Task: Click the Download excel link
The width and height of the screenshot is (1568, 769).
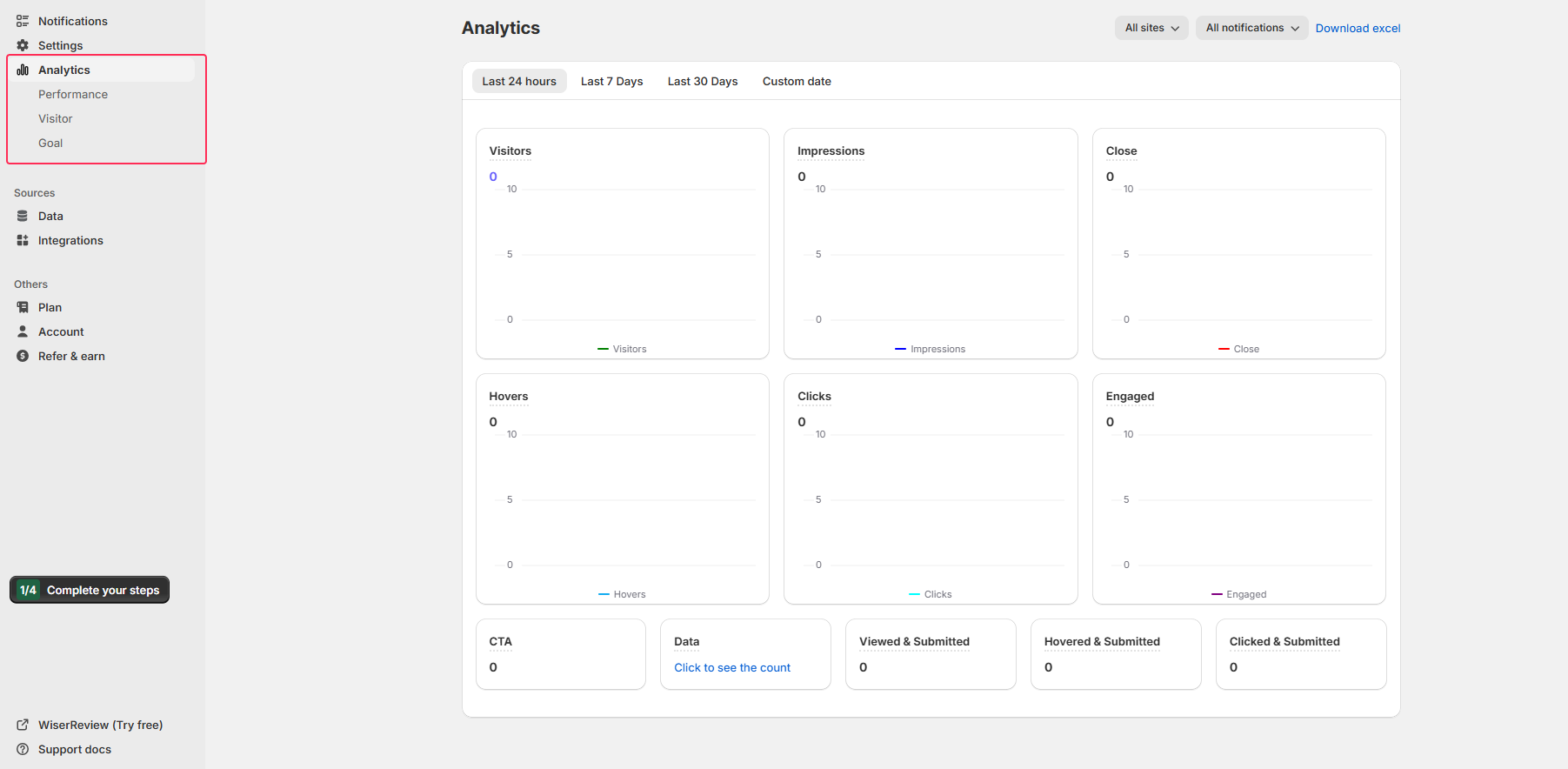Action: [x=1358, y=28]
